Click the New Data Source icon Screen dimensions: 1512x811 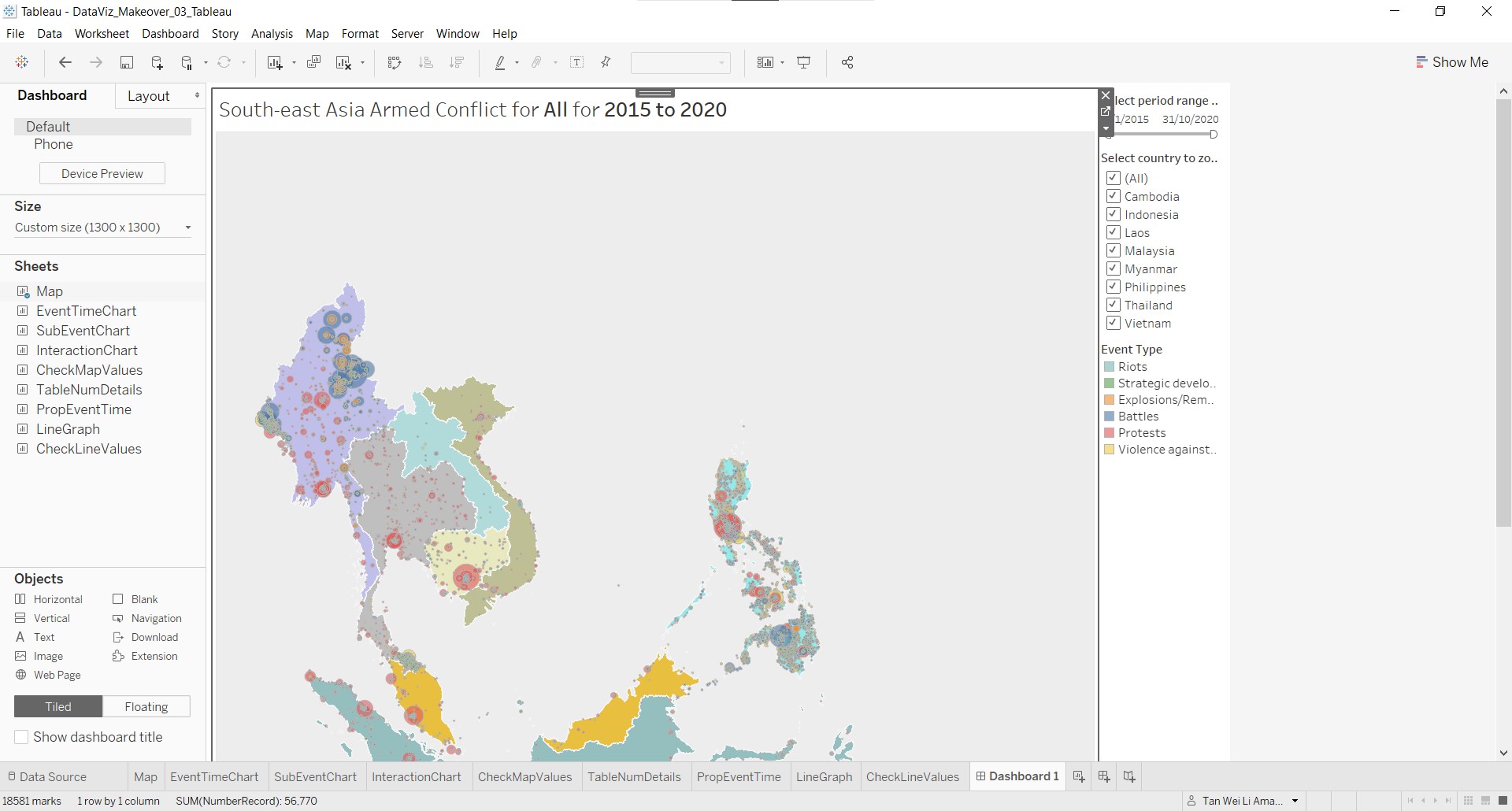pos(157,63)
